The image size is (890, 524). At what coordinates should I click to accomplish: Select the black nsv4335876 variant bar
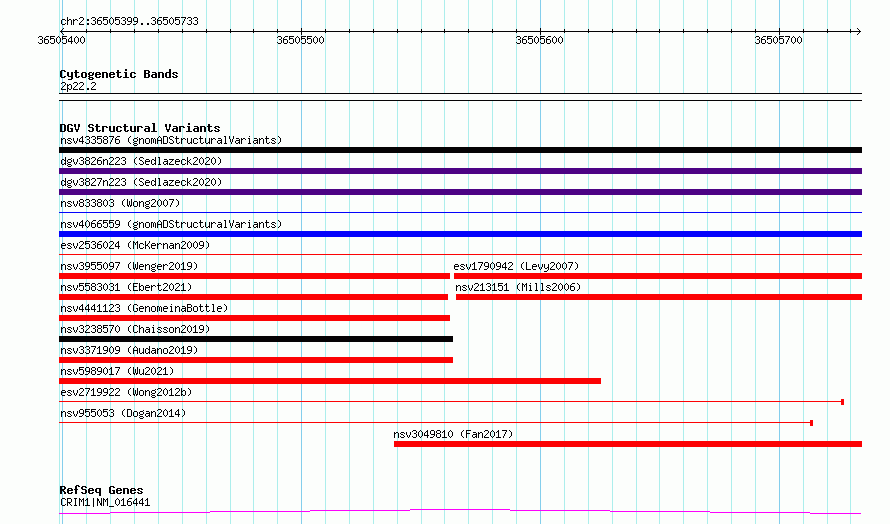click(x=460, y=150)
